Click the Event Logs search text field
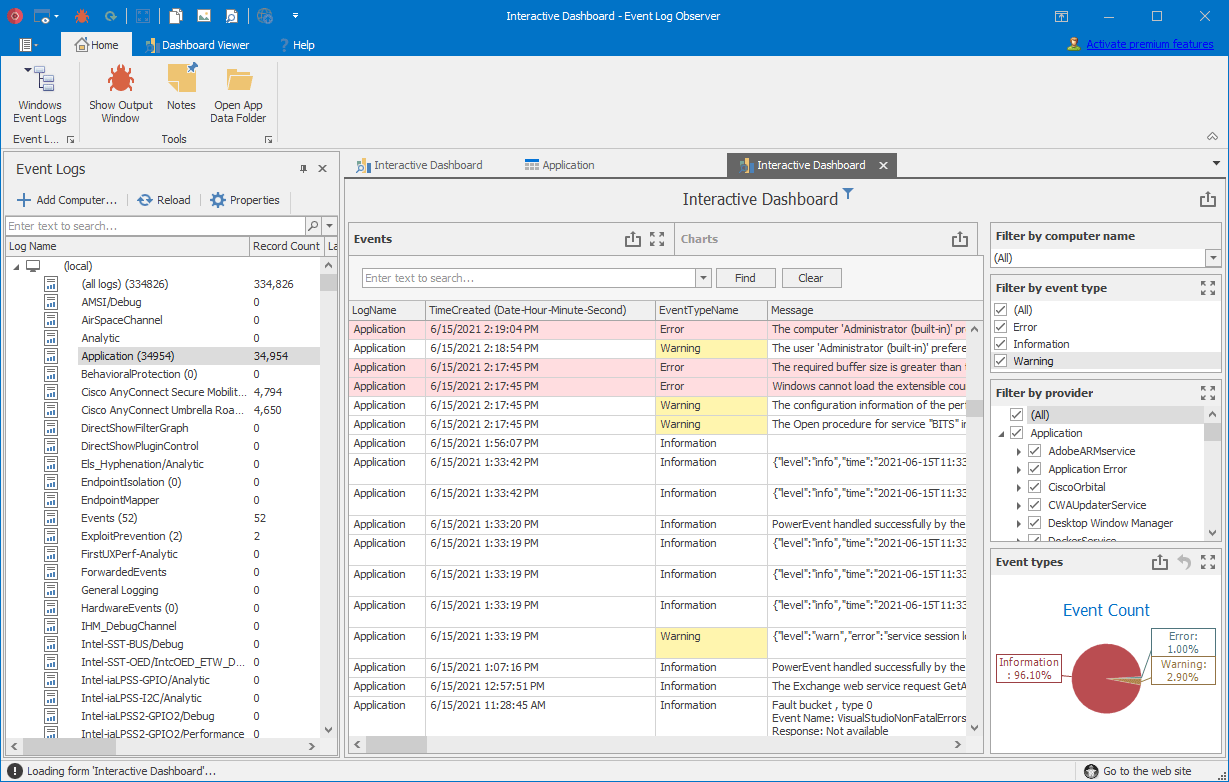The image size is (1229, 782). coord(155,226)
